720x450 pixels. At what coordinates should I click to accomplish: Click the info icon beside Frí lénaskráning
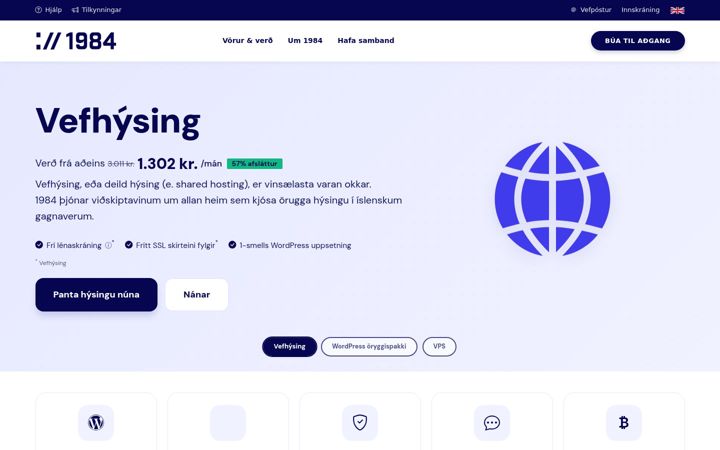coord(108,245)
